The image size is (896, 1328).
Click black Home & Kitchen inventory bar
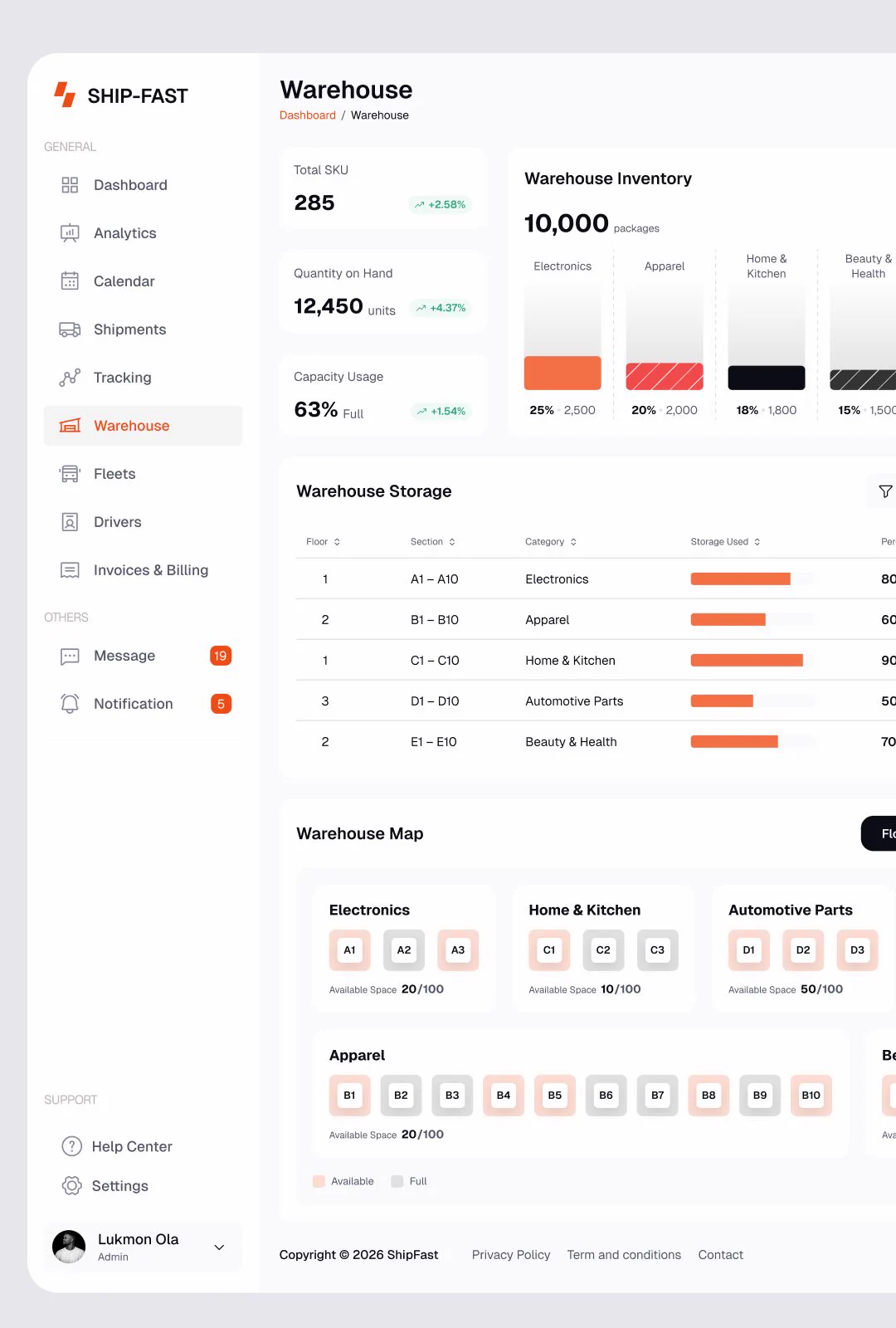(767, 378)
